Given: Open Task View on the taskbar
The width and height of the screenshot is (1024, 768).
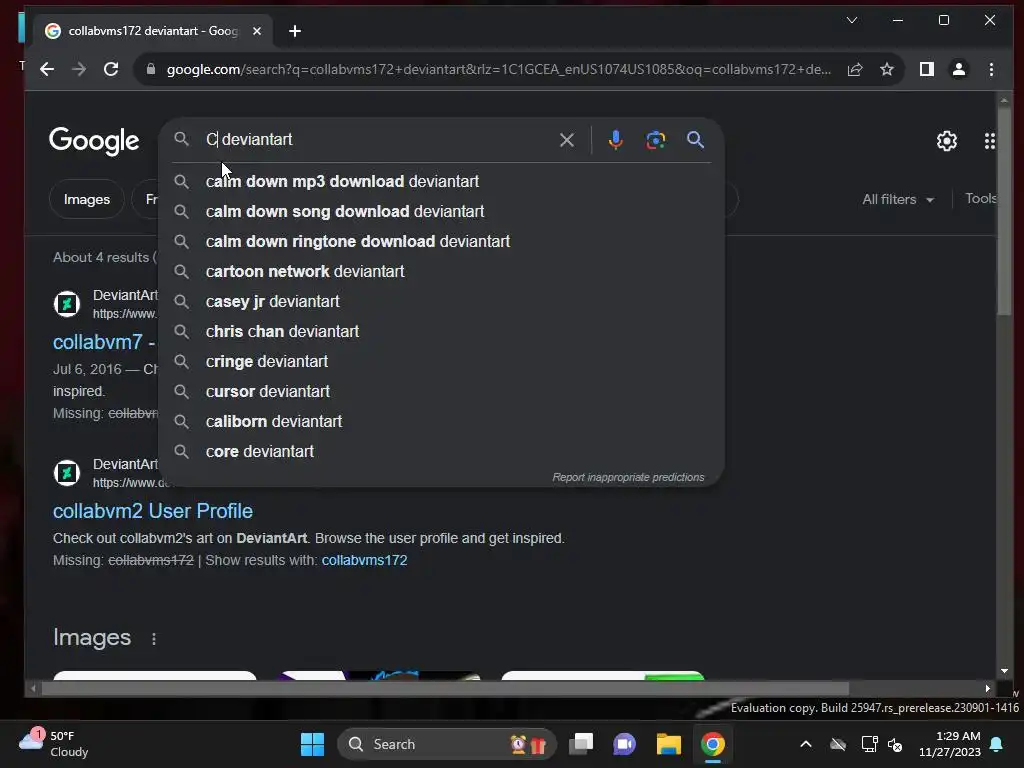Looking at the screenshot, I should (x=581, y=744).
